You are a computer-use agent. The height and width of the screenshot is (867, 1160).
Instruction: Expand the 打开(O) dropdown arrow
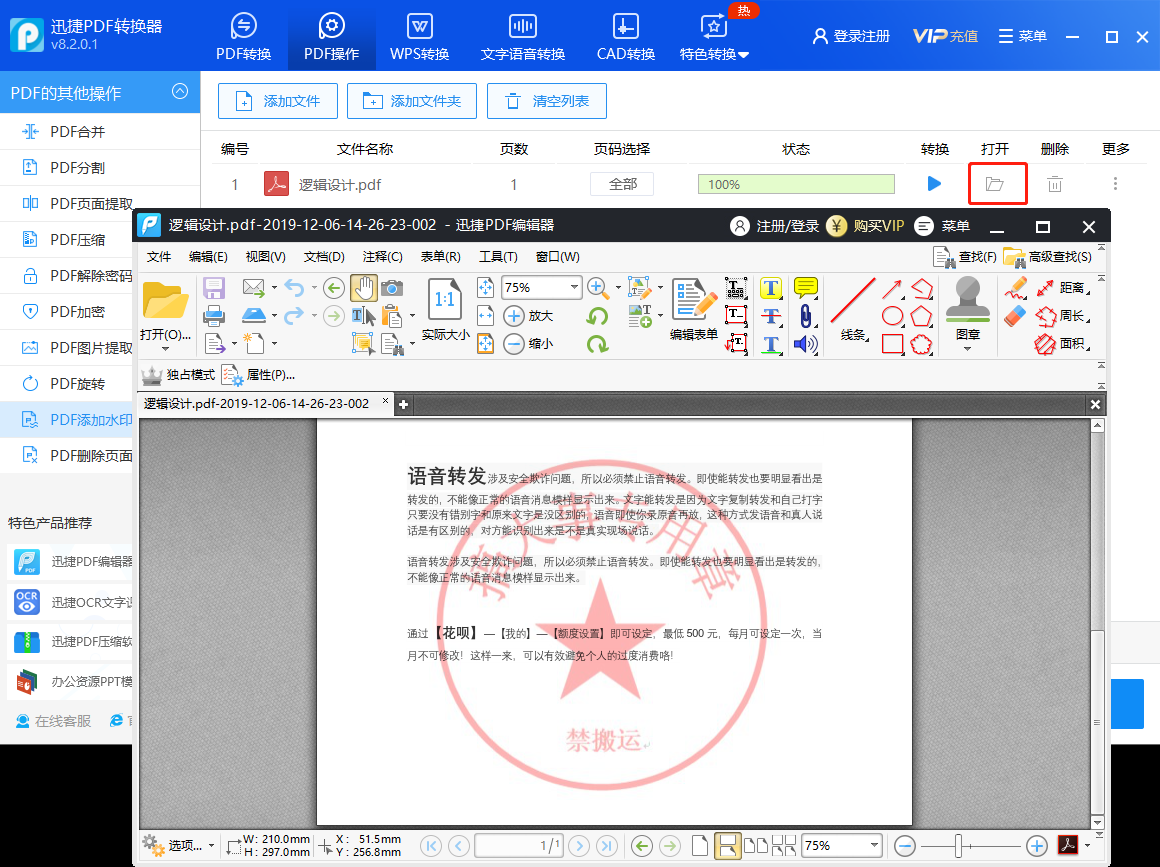[166, 349]
